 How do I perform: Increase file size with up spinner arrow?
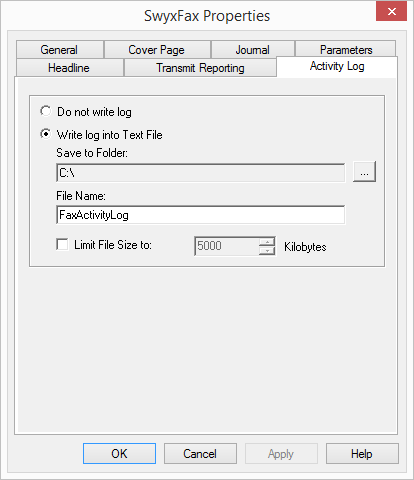click(267, 242)
